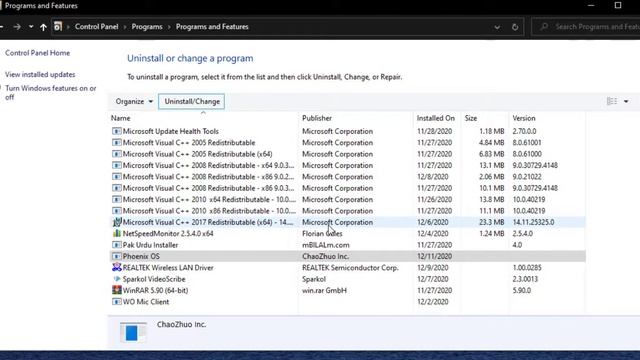Click the Microsoft Update Health Tools program icon
Viewport: 640px width, 360px height.
point(117,131)
